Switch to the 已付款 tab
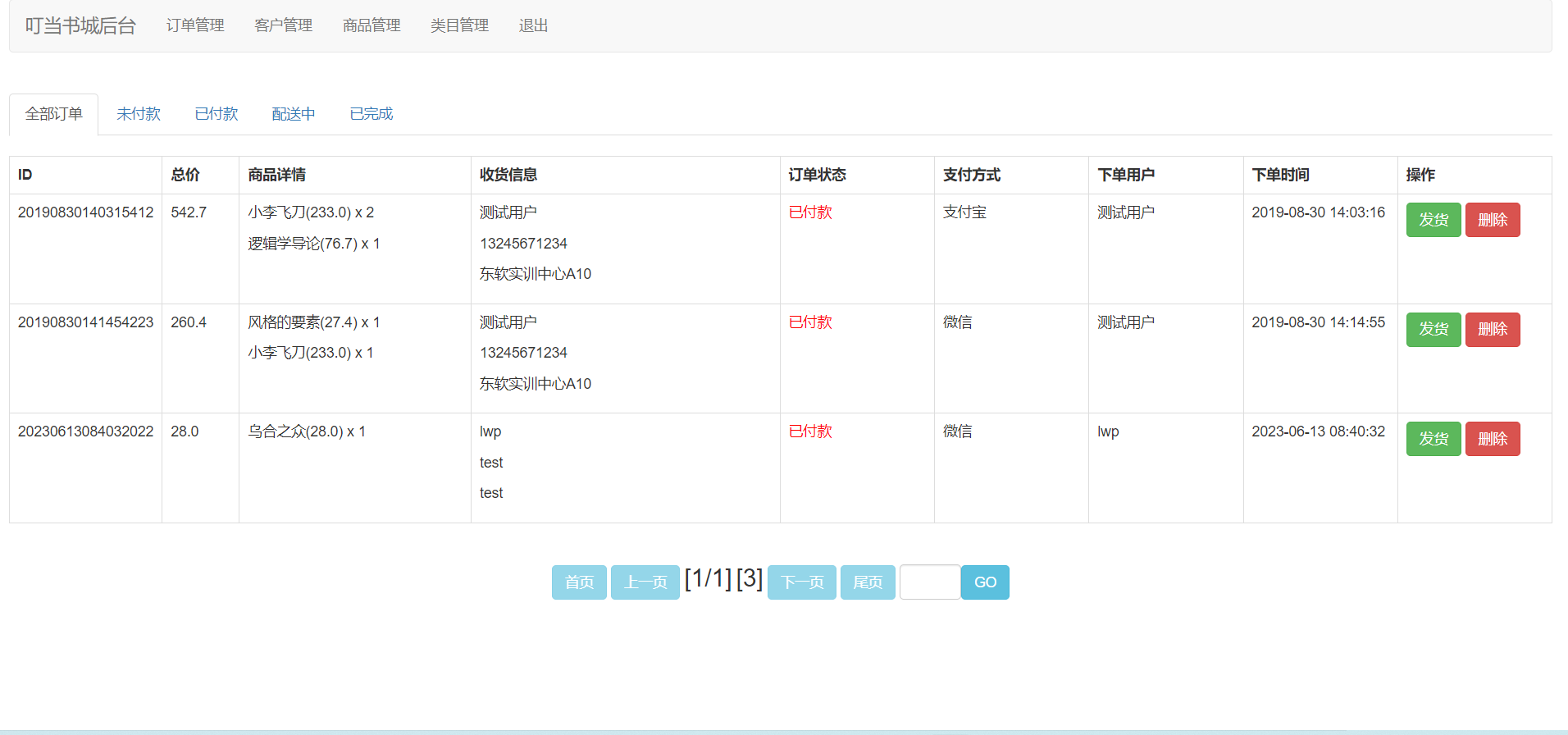 tap(217, 114)
